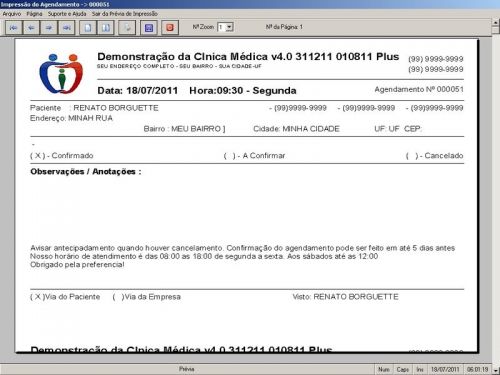Select single page view icon
Screen dimensions: 500x375
point(88,28)
